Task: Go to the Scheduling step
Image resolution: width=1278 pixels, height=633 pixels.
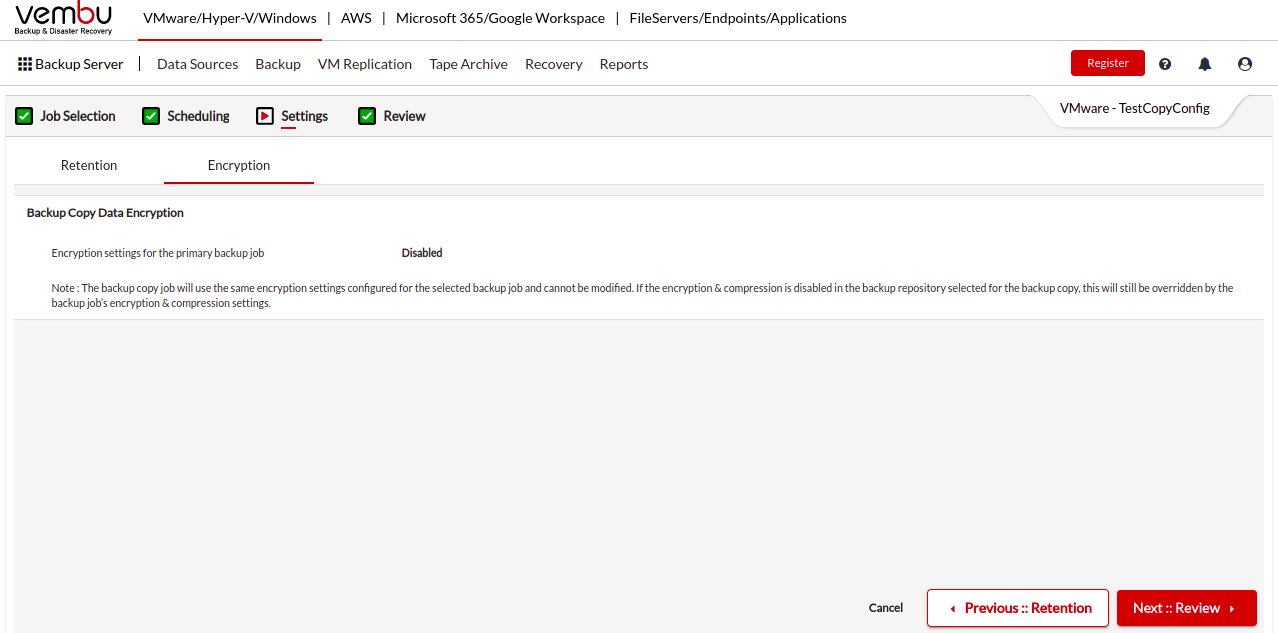Action: point(198,116)
